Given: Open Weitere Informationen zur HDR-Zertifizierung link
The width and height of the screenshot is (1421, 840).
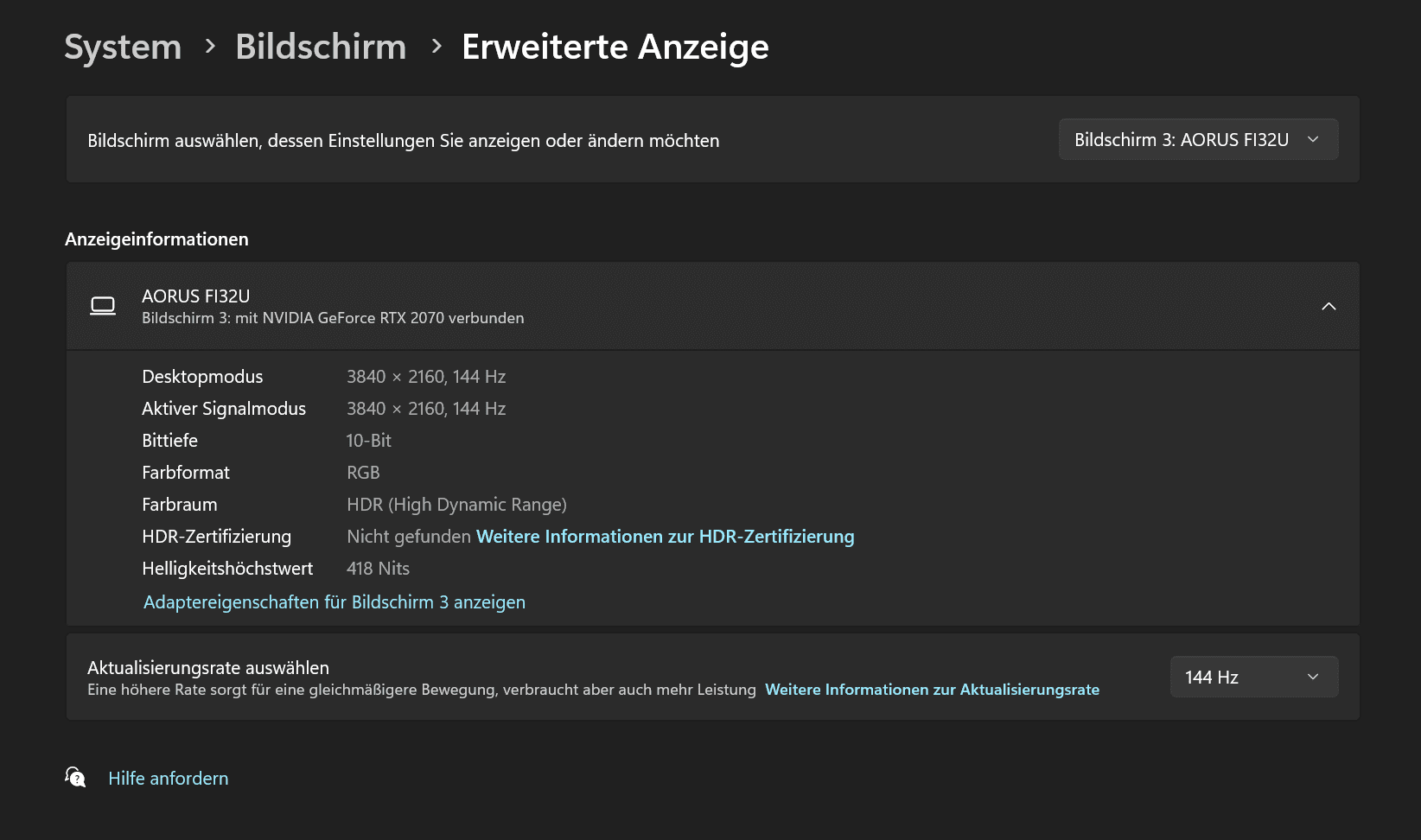Looking at the screenshot, I should click(x=665, y=537).
